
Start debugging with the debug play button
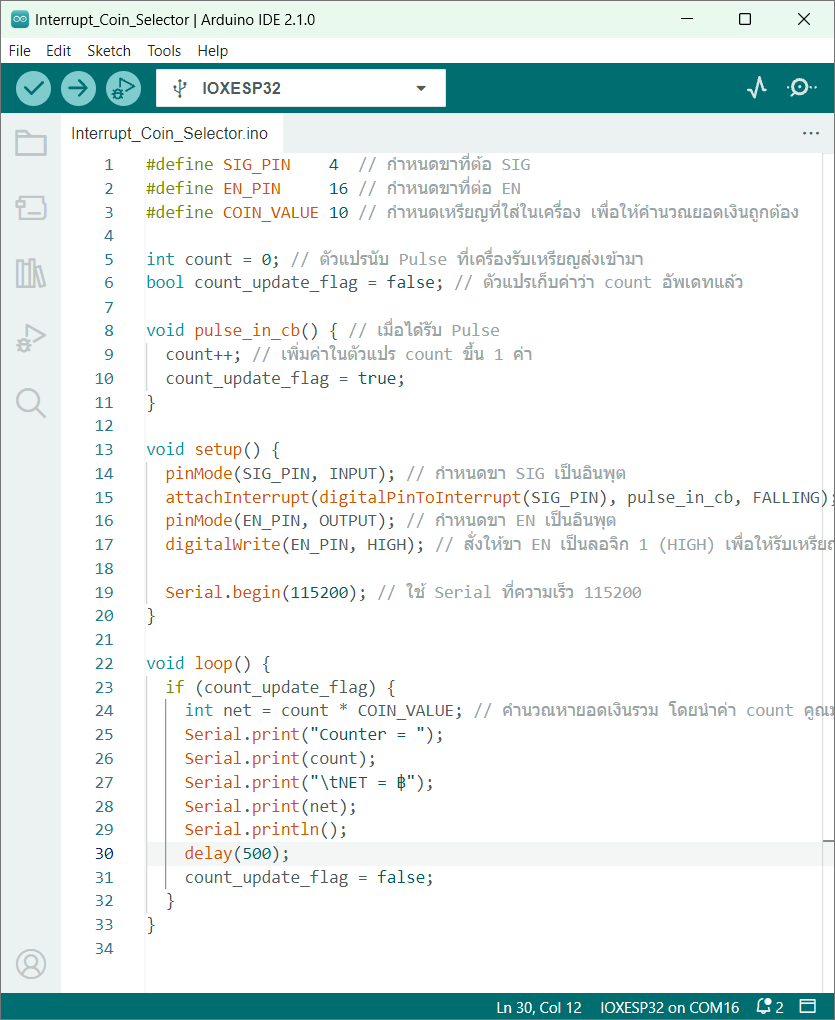pos(124,88)
